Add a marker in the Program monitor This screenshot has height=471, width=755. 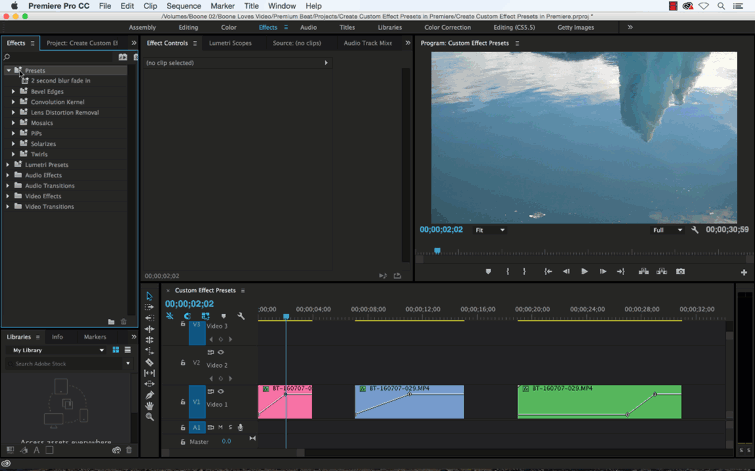point(488,271)
